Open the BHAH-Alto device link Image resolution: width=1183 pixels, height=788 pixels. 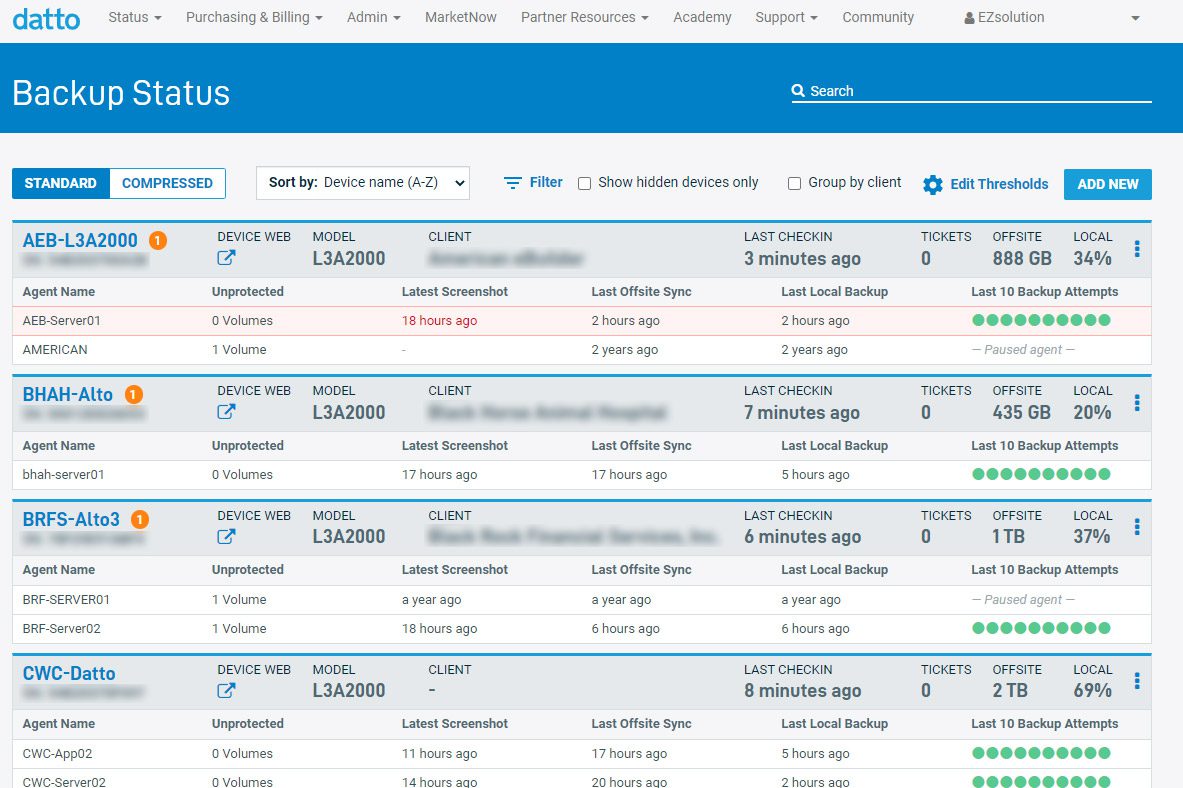tap(68, 394)
